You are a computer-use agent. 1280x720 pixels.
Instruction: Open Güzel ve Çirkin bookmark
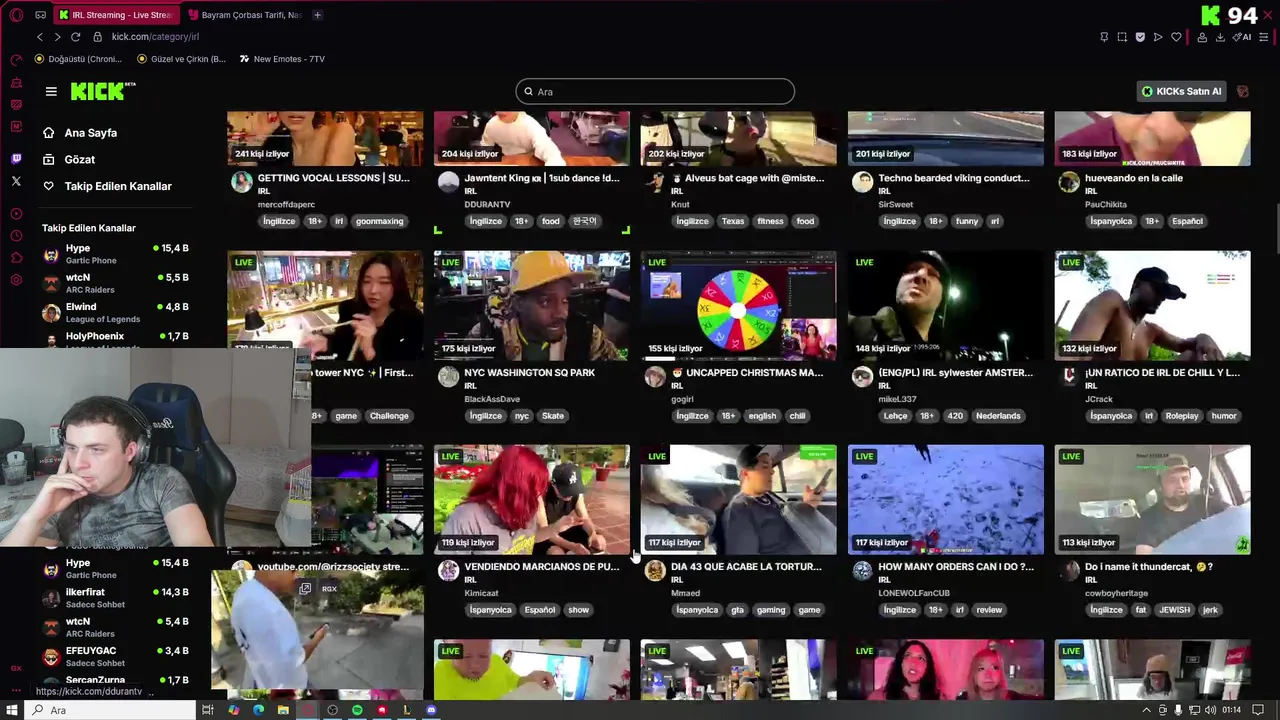pos(181,59)
